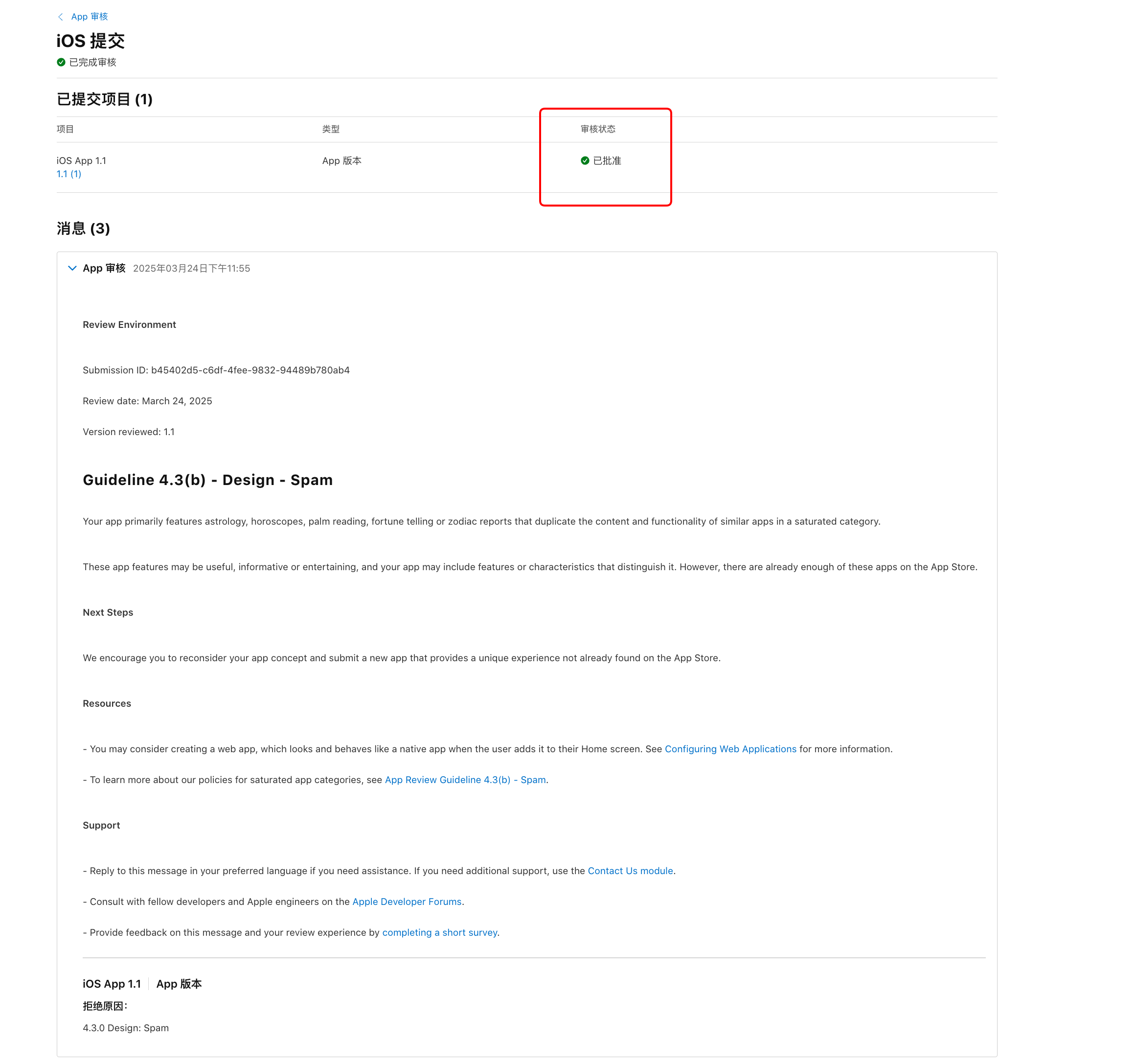Click the 消息 (3) section heading

[84, 229]
